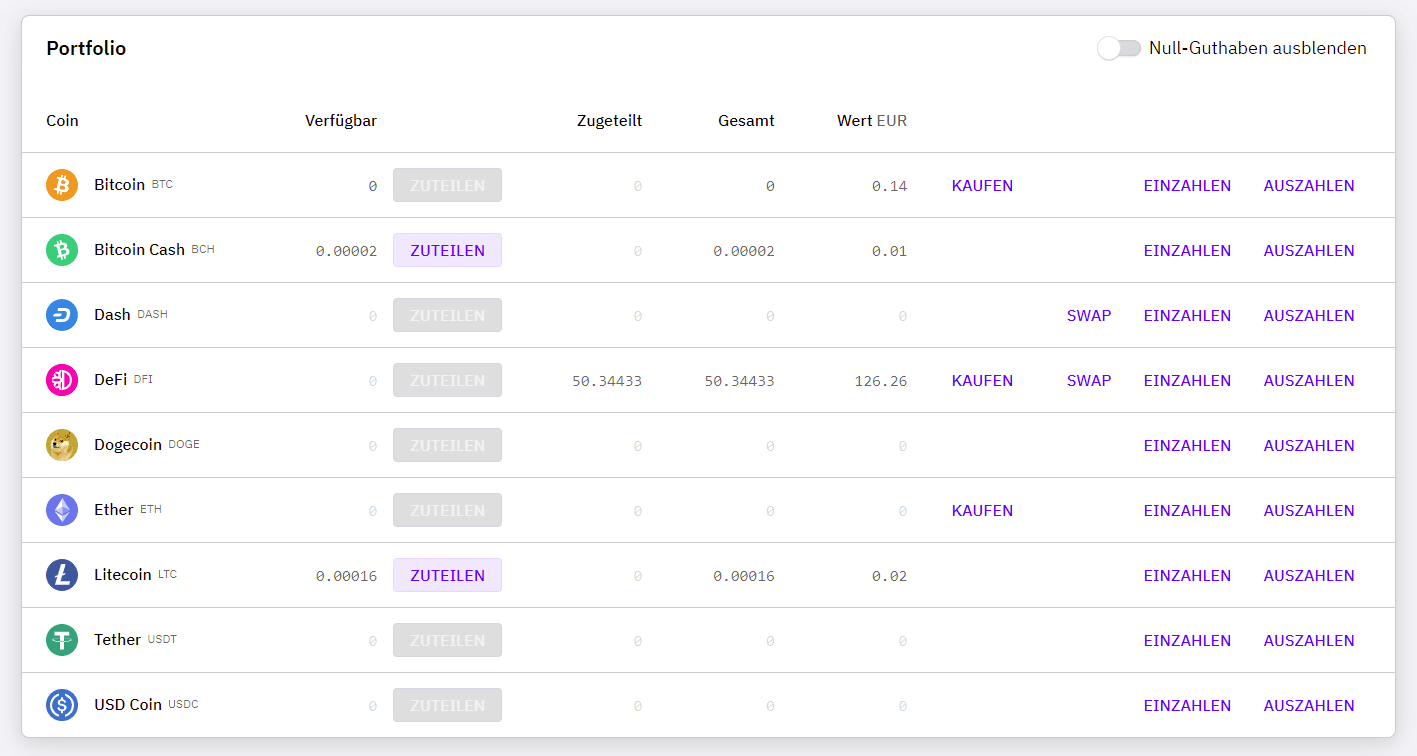Open SWAP for Dash
Image resolution: width=1417 pixels, height=756 pixels.
pos(1089,316)
